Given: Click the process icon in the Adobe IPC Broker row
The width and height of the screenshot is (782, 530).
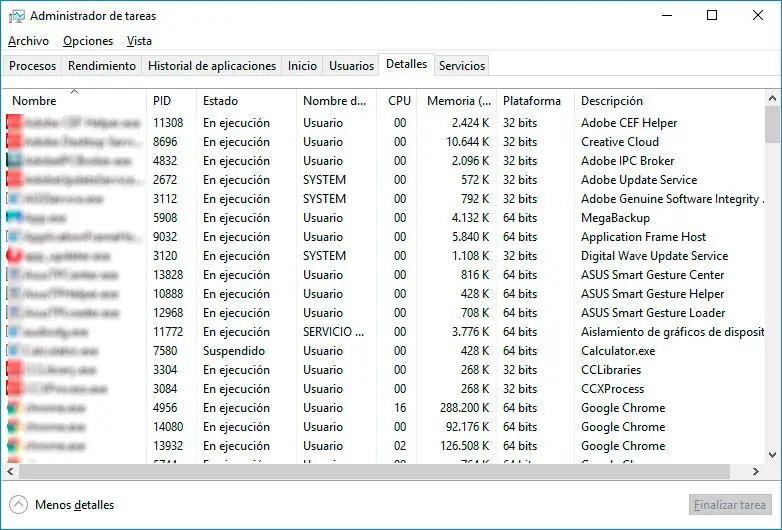Looking at the screenshot, I should pos(14,161).
